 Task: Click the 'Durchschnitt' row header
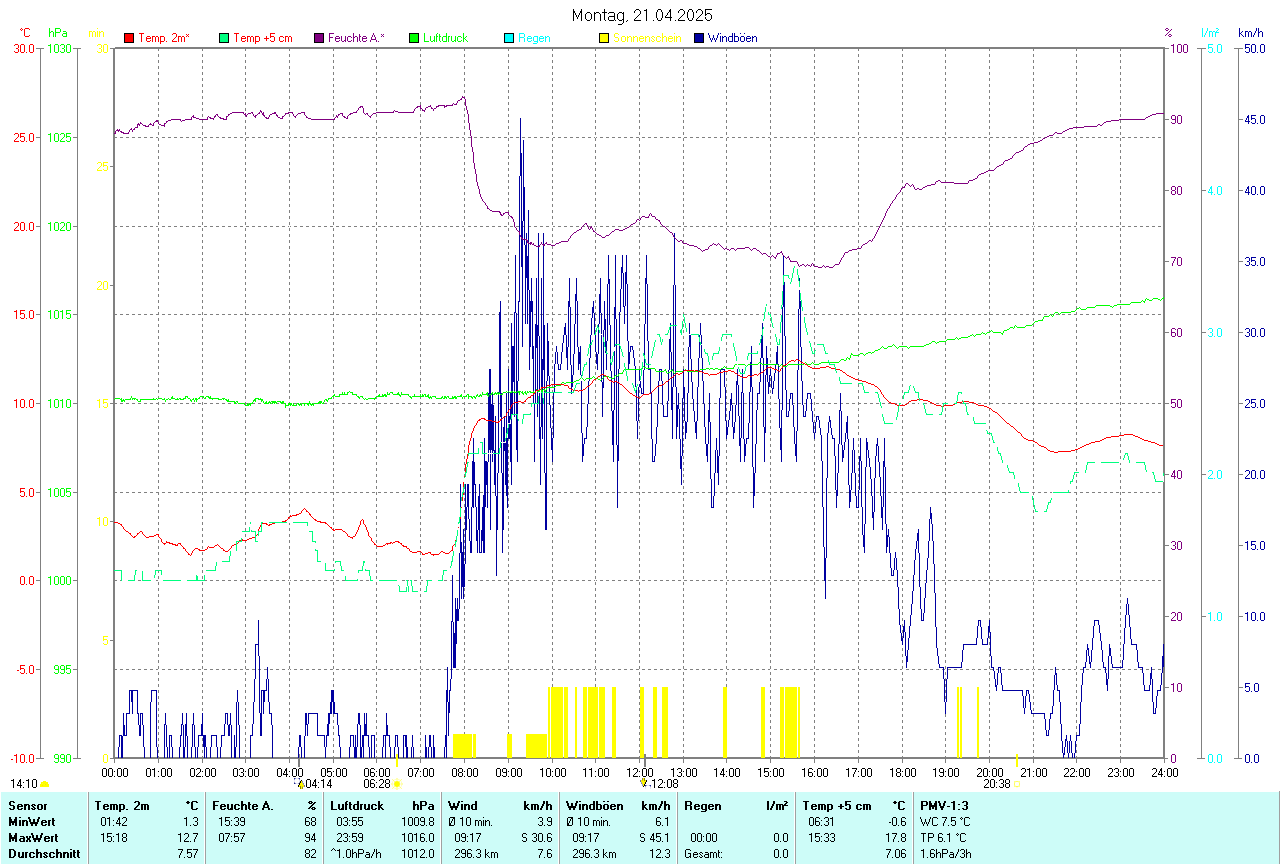(43, 853)
